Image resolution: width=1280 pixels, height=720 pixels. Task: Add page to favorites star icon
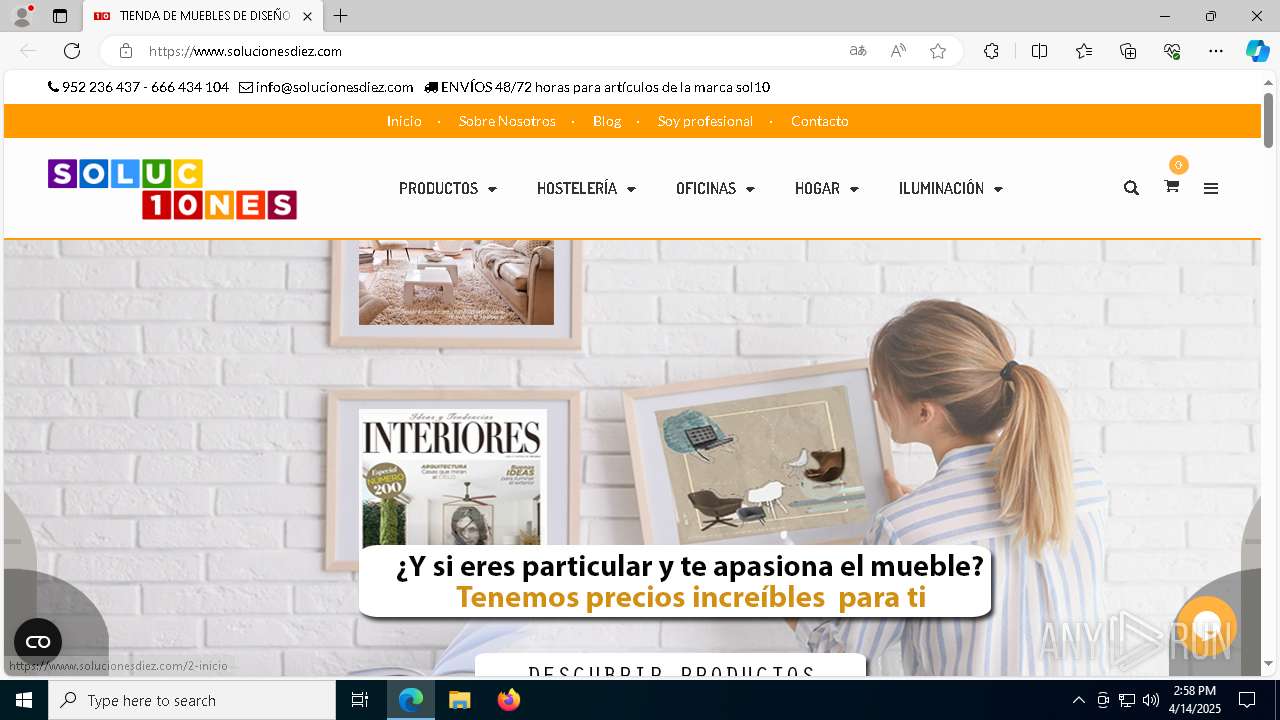pyautogui.click(x=938, y=51)
